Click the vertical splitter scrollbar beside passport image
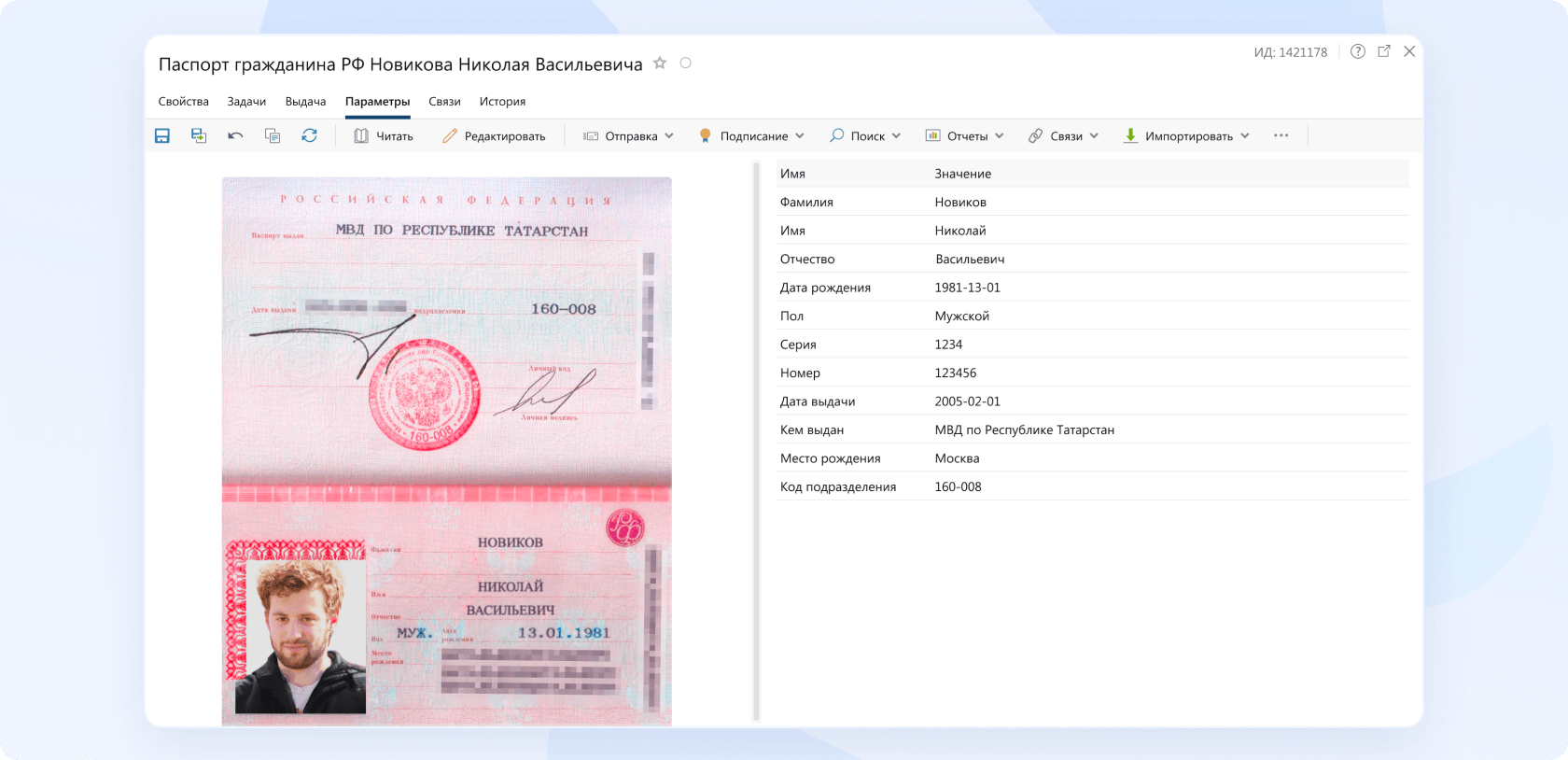Screen dimensions: 1568x760 (x=756, y=441)
